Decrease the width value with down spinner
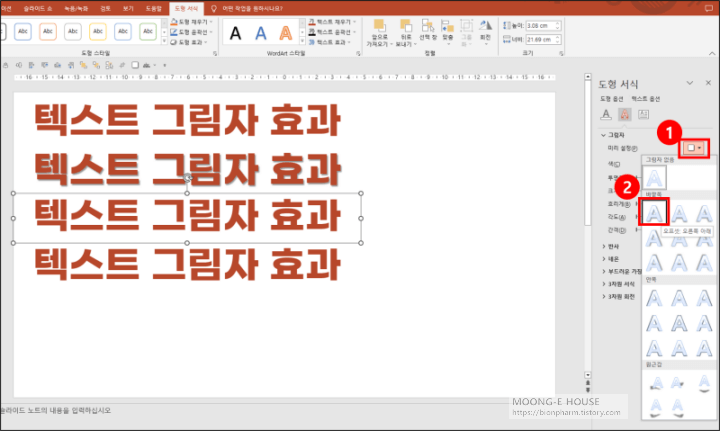The image size is (720, 431). pyautogui.click(x=558, y=42)
